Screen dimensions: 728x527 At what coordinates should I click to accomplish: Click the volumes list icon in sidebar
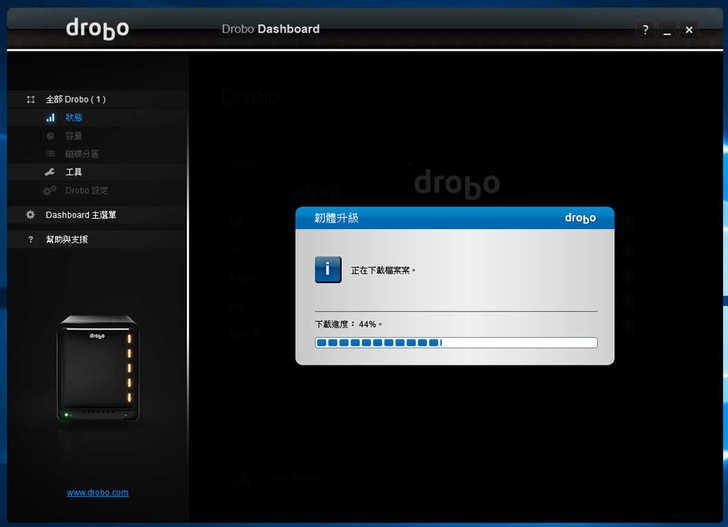pyautogui.click(x=50, y=154)
